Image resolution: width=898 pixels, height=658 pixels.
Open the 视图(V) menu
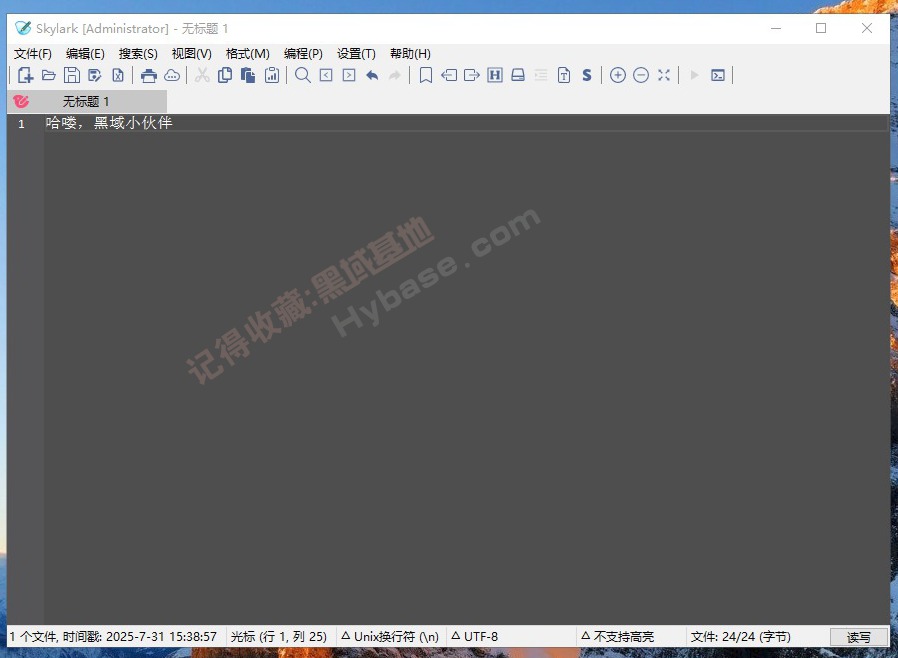(191, 54)
